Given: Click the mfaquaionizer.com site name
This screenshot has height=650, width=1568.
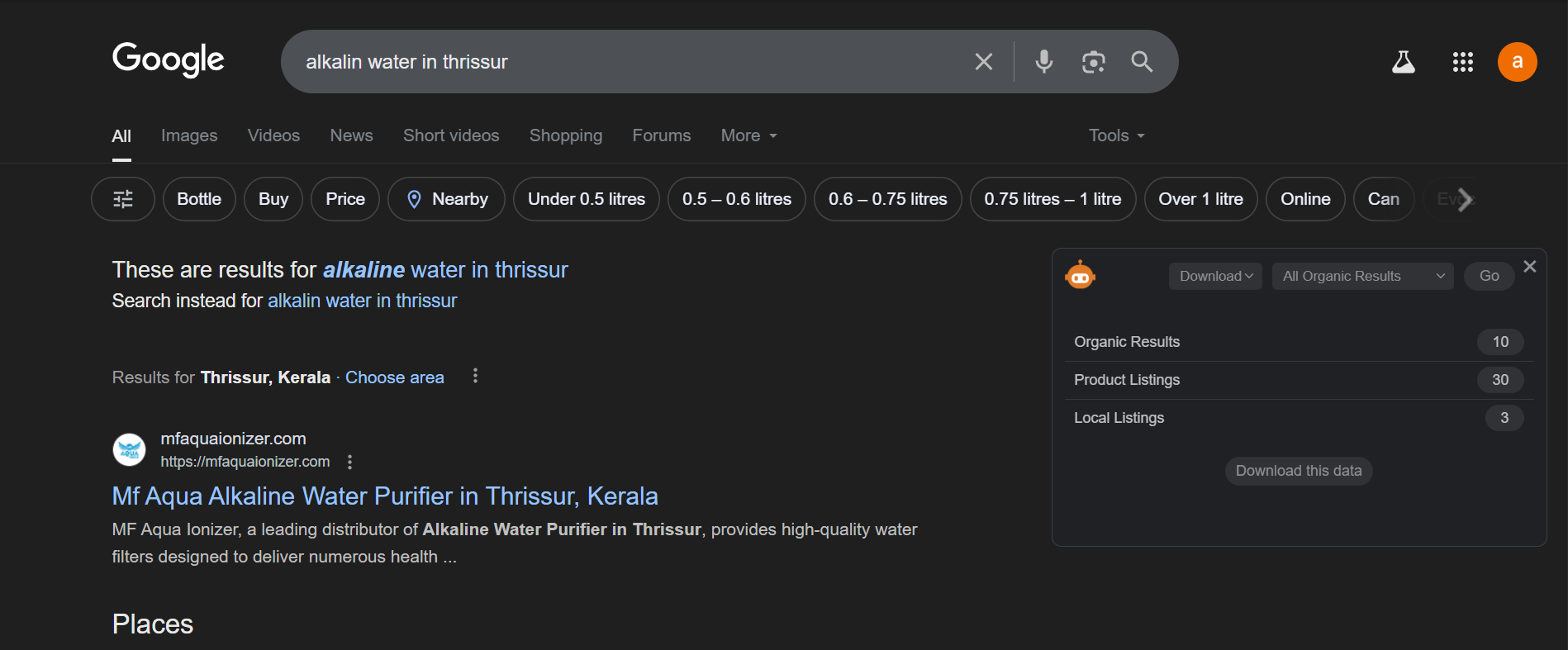Looking at the screenshot, I should tap(233, 439).
